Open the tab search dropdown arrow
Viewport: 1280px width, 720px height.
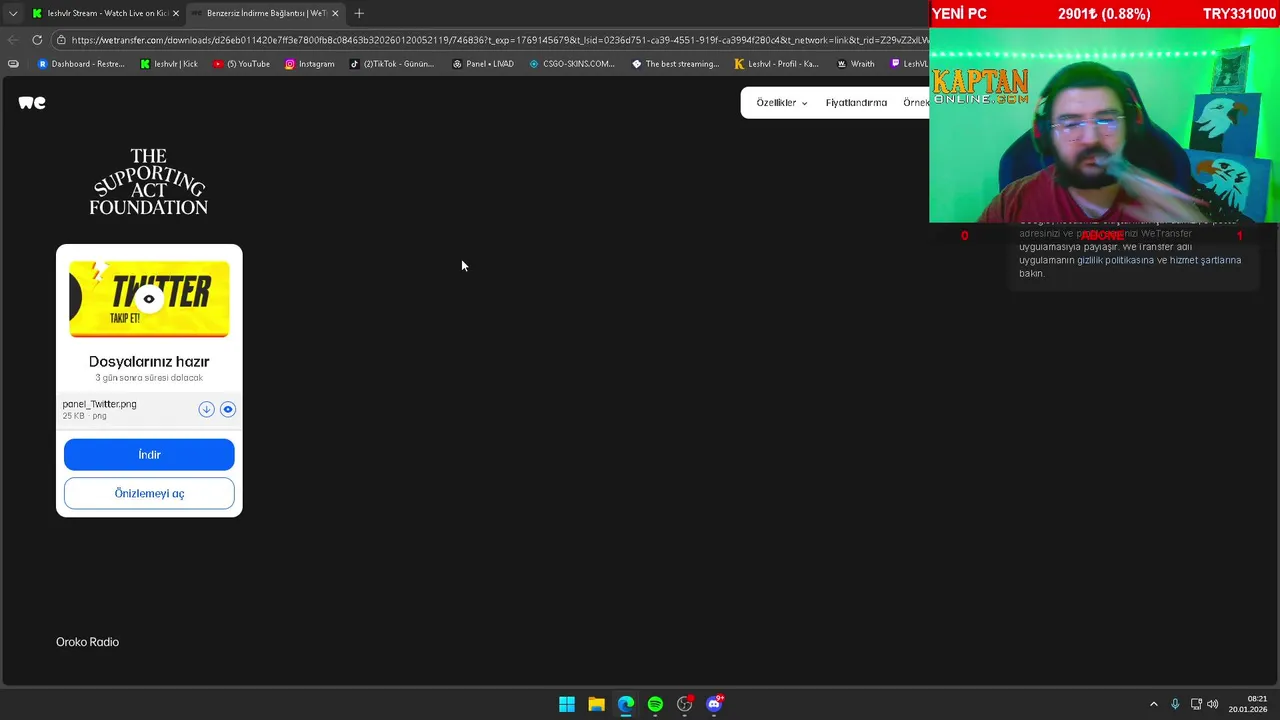12,13
